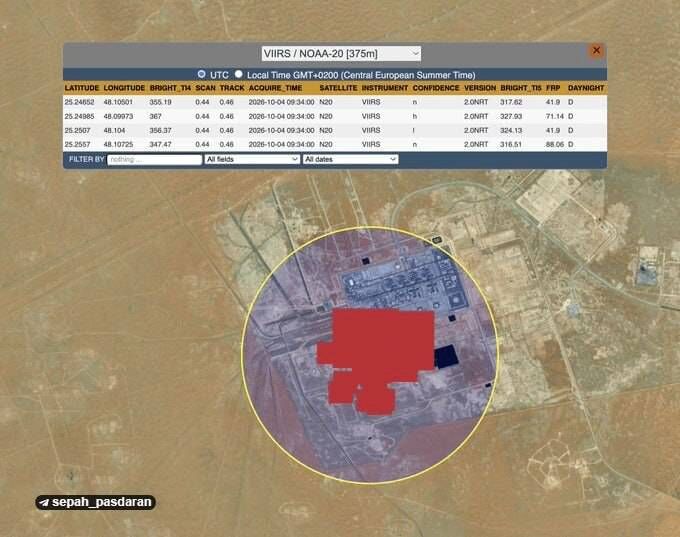Open the All fields filter dropdown

[x=252, y=159]
